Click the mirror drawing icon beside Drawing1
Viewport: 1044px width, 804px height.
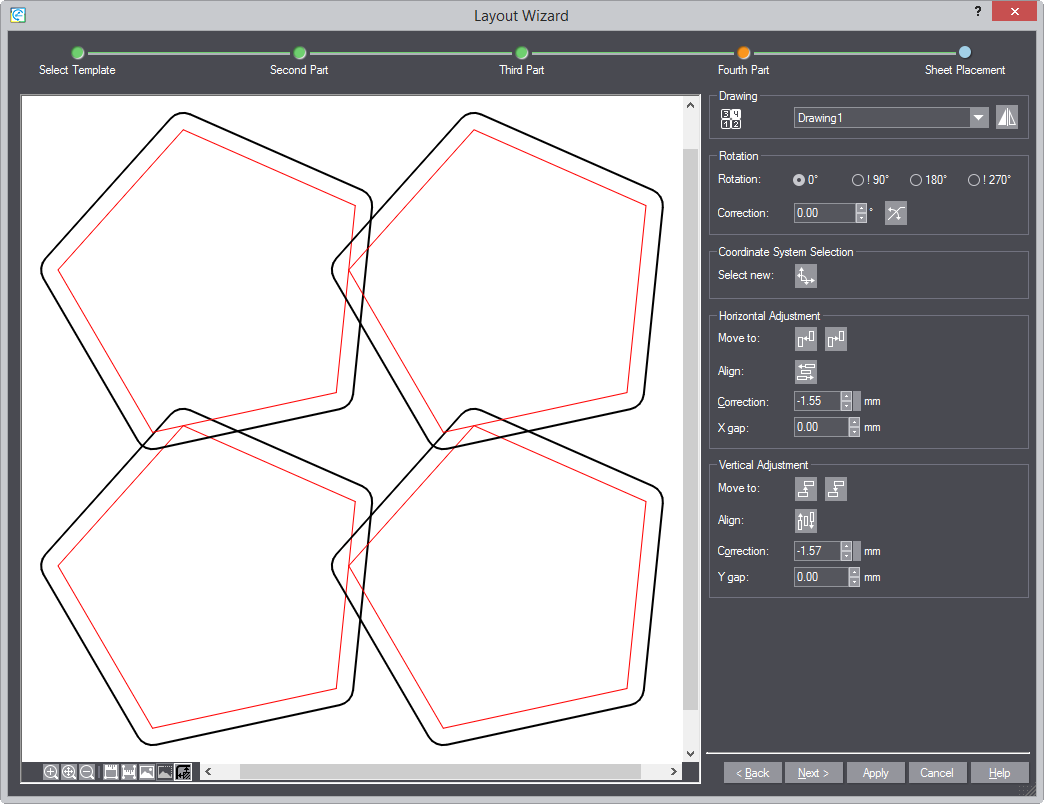pyautogui.click(x=1007, y=118)
